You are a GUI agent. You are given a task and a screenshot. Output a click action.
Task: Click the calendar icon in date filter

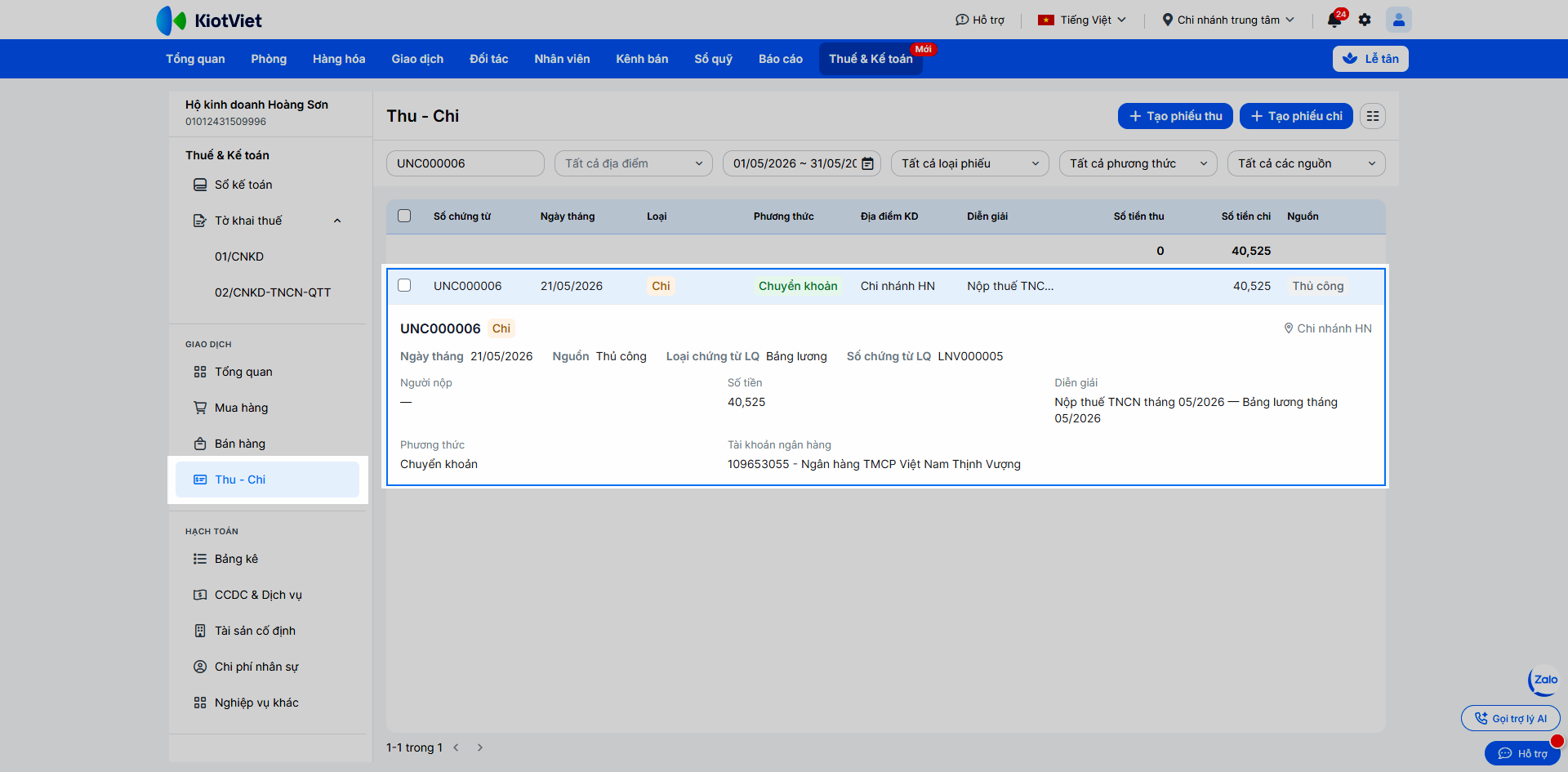tap(867, 163)
